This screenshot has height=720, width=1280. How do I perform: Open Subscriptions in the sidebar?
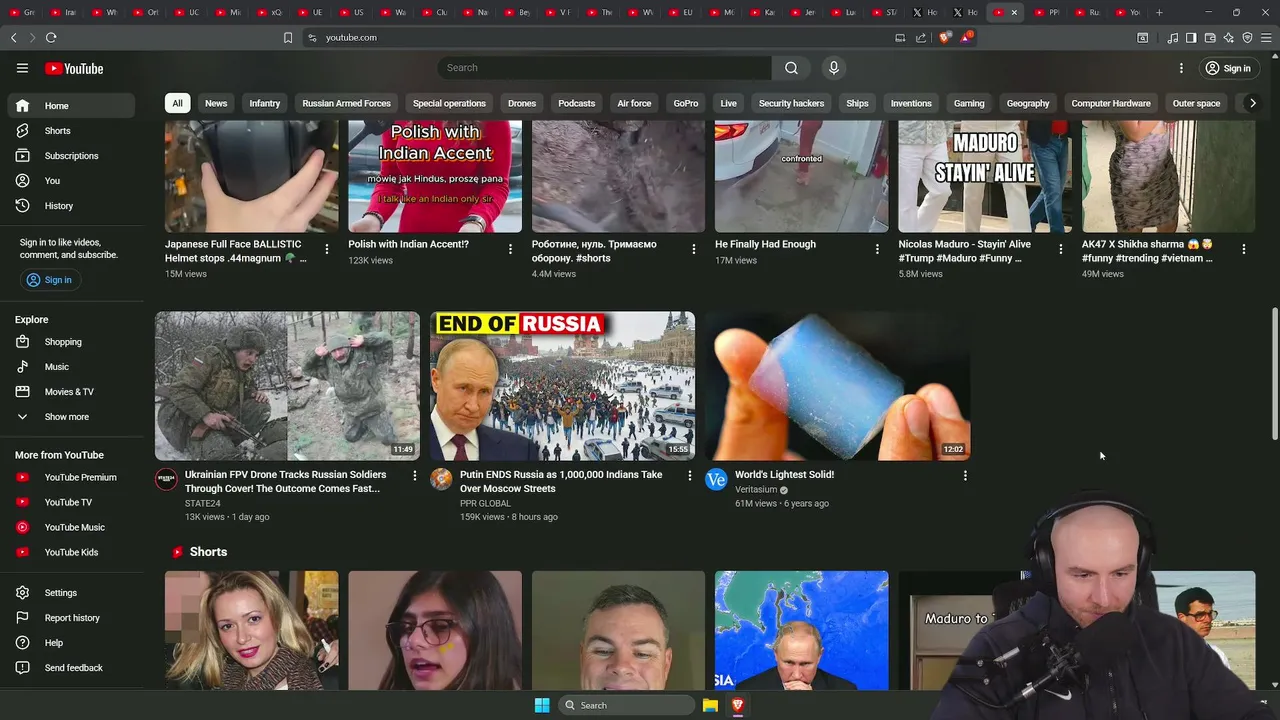point(70,156)
